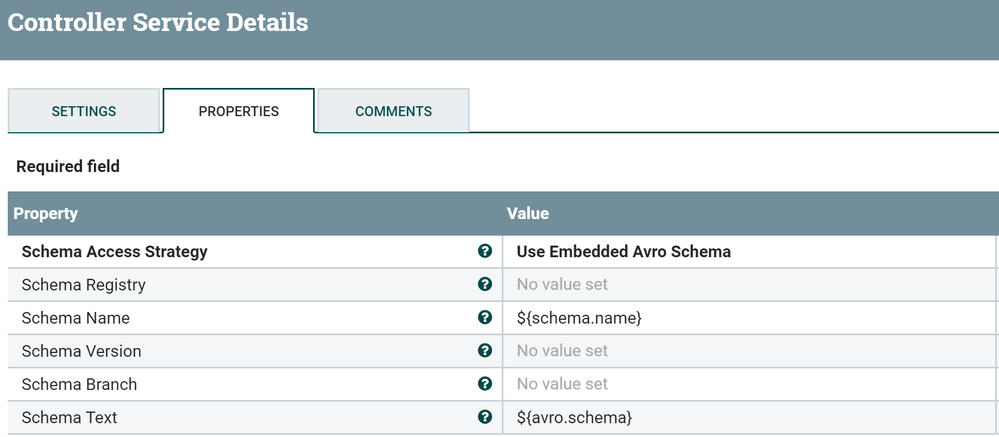Switch to the Settings tab
Viewport: 999px width, 437px height.
[84, 111]
